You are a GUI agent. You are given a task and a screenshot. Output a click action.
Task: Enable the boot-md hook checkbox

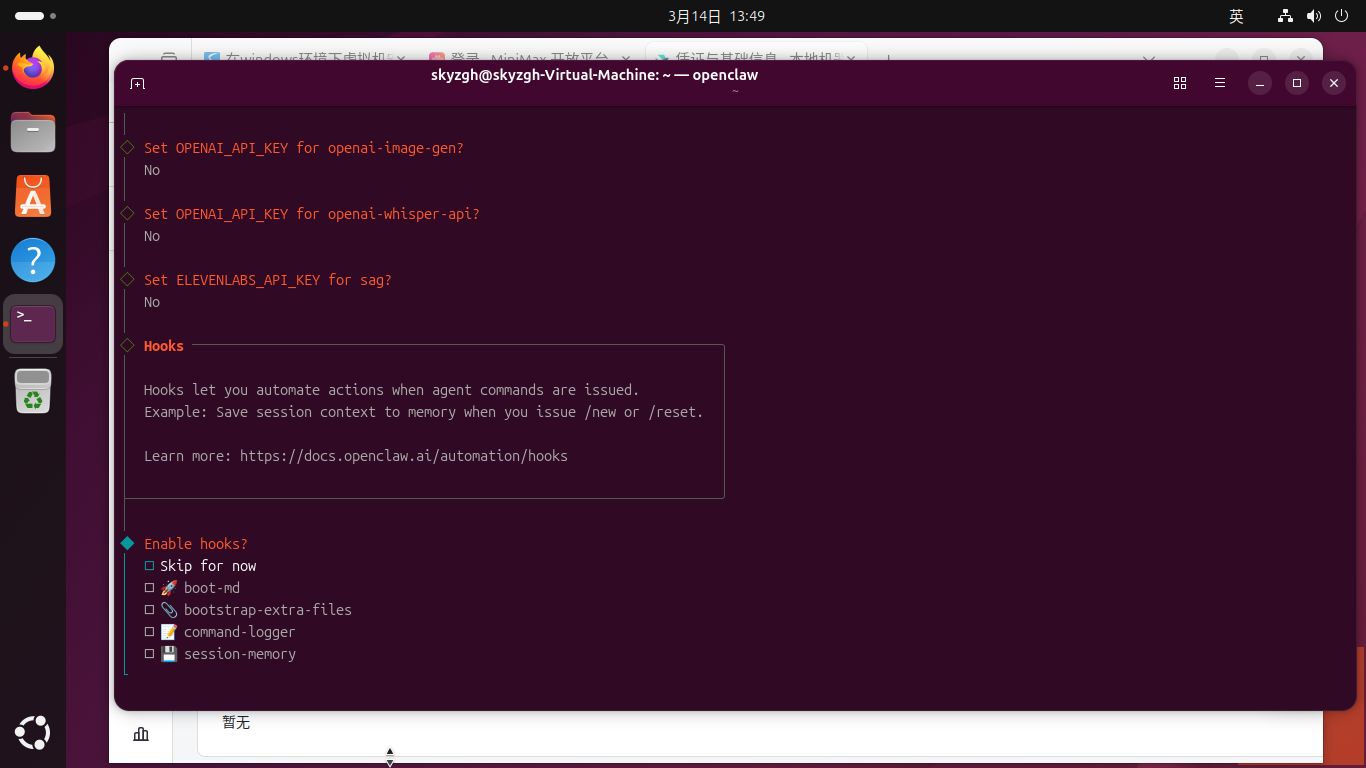point(150,588)
